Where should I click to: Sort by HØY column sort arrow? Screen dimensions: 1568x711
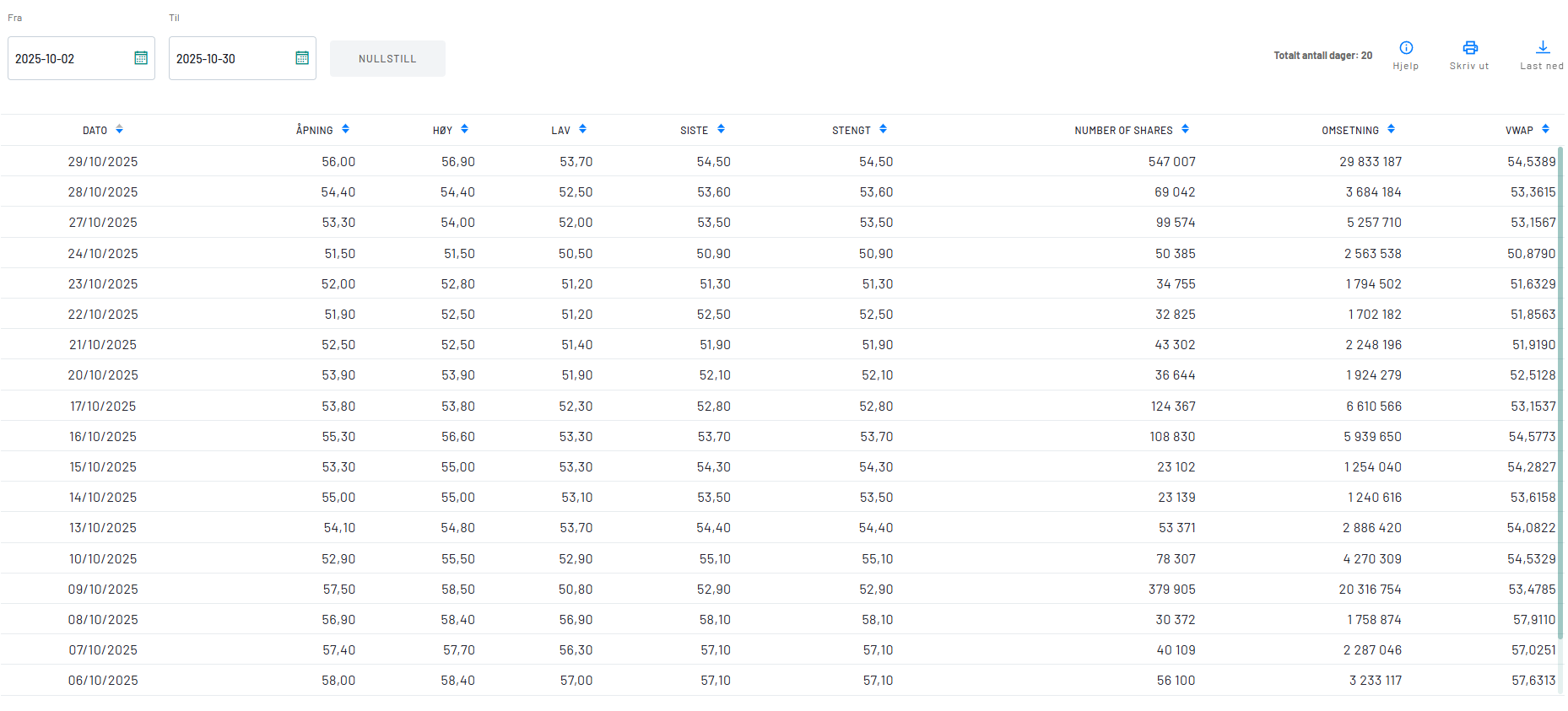click(465, 130)
